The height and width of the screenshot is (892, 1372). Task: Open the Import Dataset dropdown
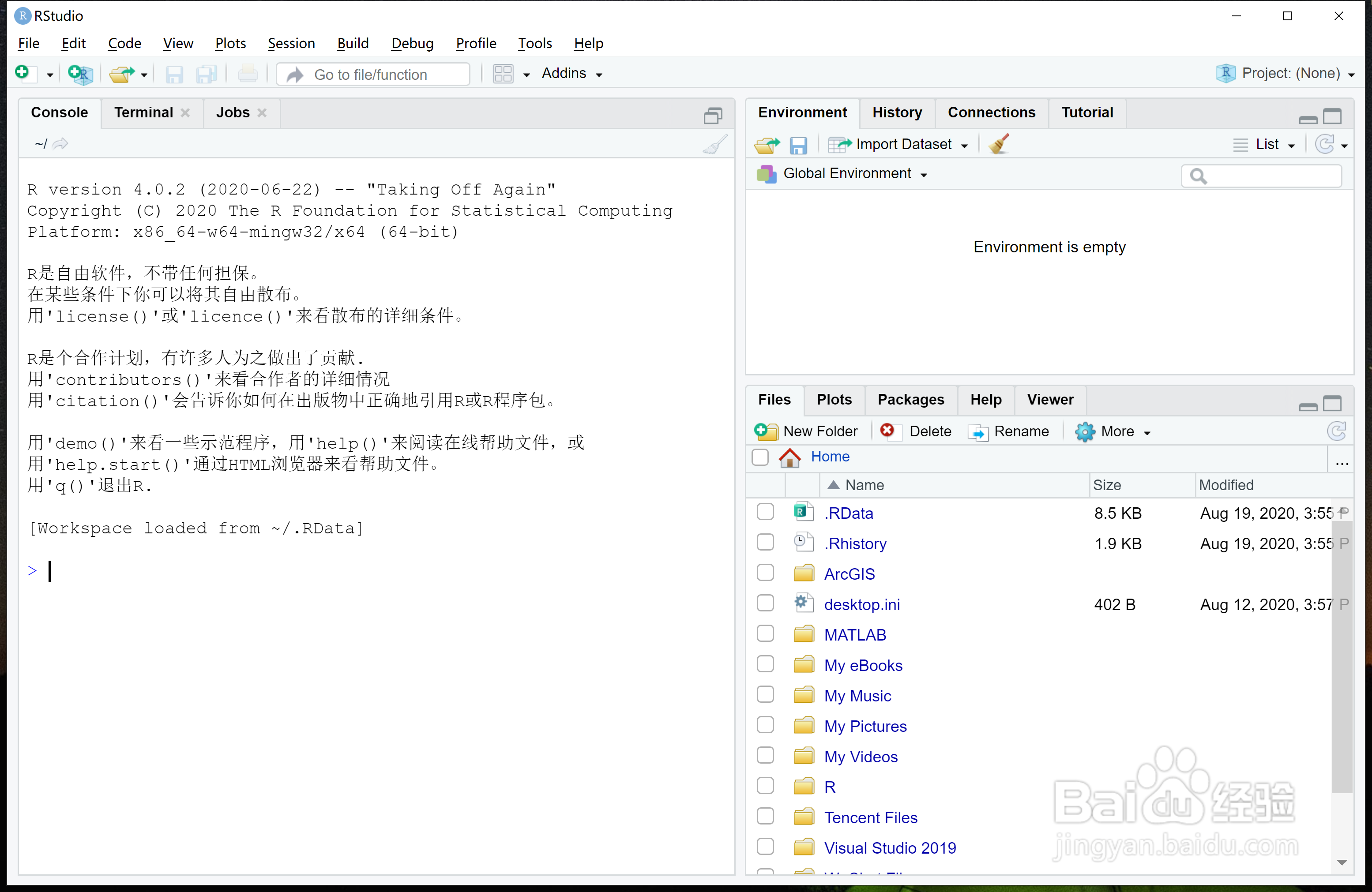point(898,145)
